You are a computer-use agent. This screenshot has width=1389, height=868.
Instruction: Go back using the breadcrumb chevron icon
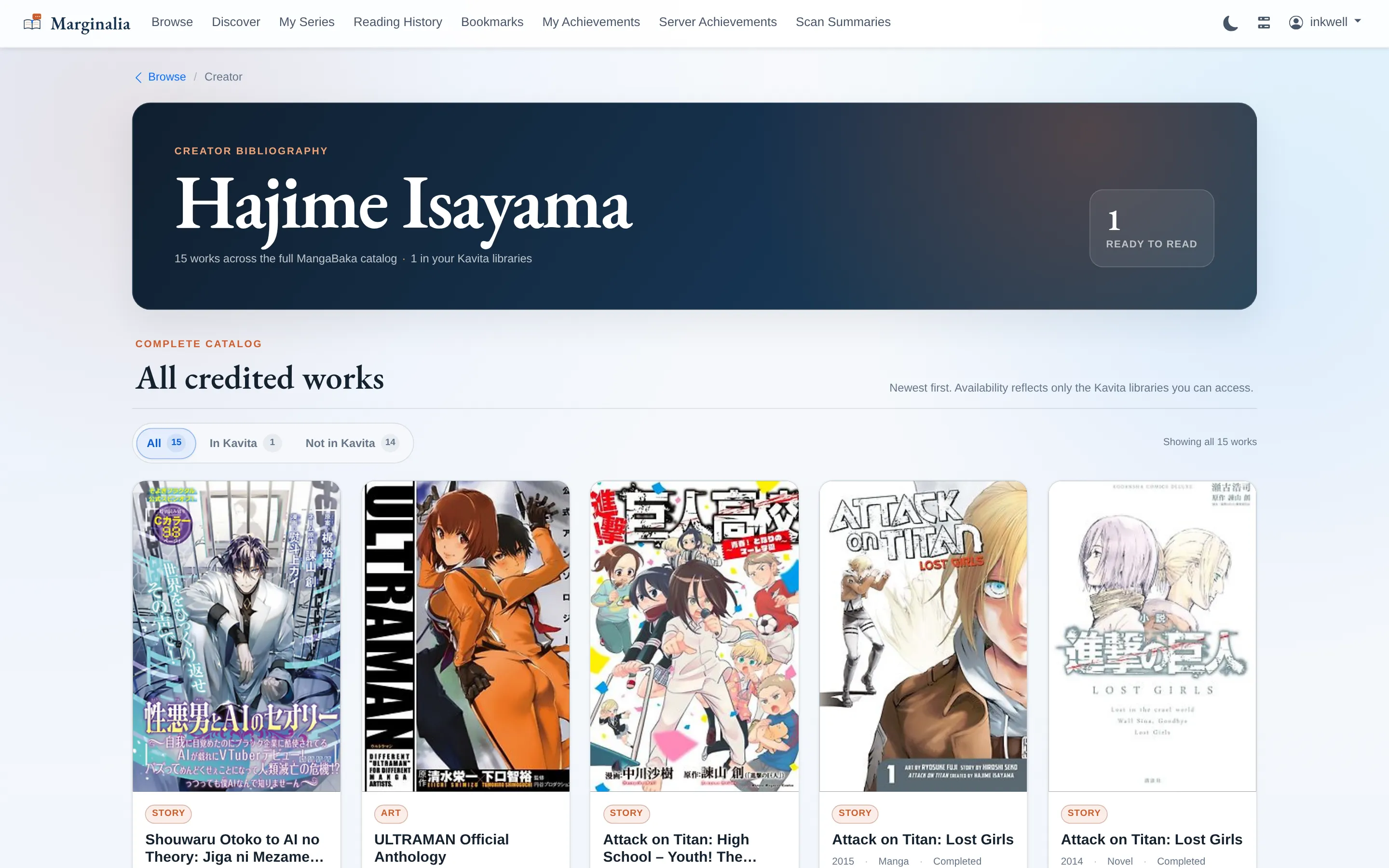pyautogui.click(x=138, y=78)
